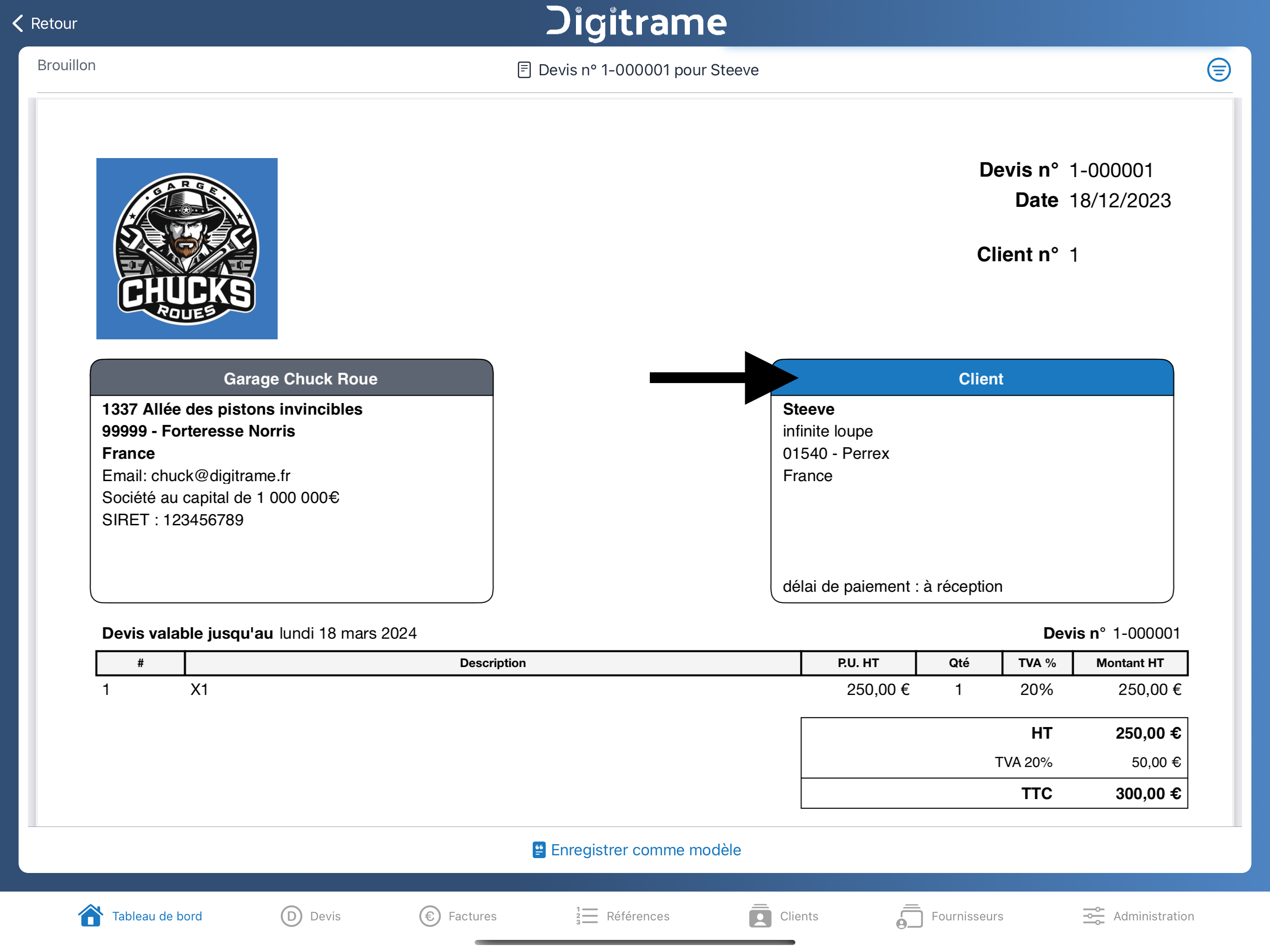This screenshot has width=1270, height=952.
Task: Switch to the Devis tab
Action: pos(311,916)
